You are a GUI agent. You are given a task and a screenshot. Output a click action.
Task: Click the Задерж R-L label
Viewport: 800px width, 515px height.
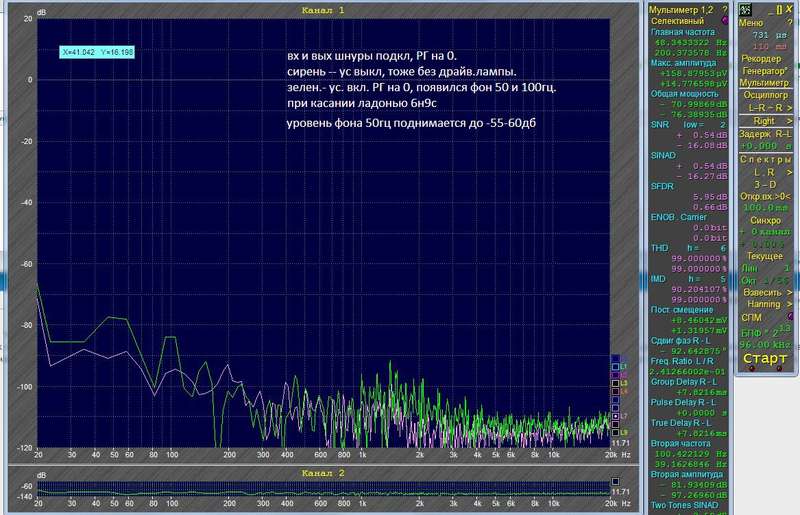[x=765, y=134]
